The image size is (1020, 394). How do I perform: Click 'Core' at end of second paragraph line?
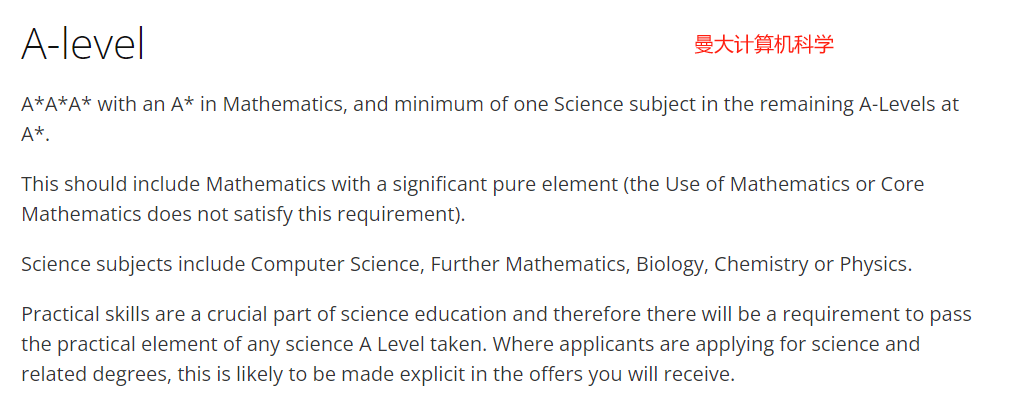902,185
